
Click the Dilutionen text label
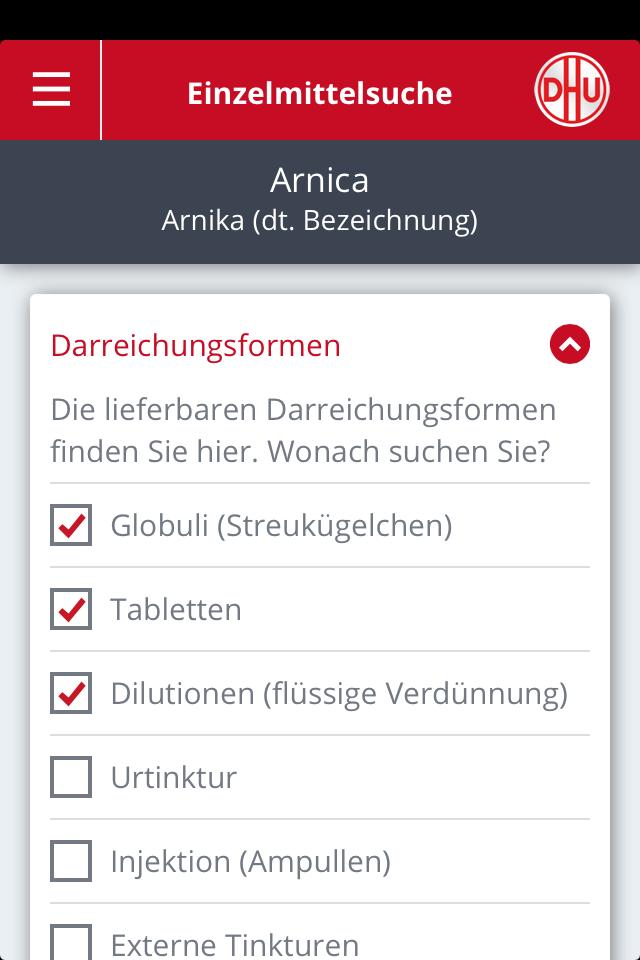(x=340, y=692)
